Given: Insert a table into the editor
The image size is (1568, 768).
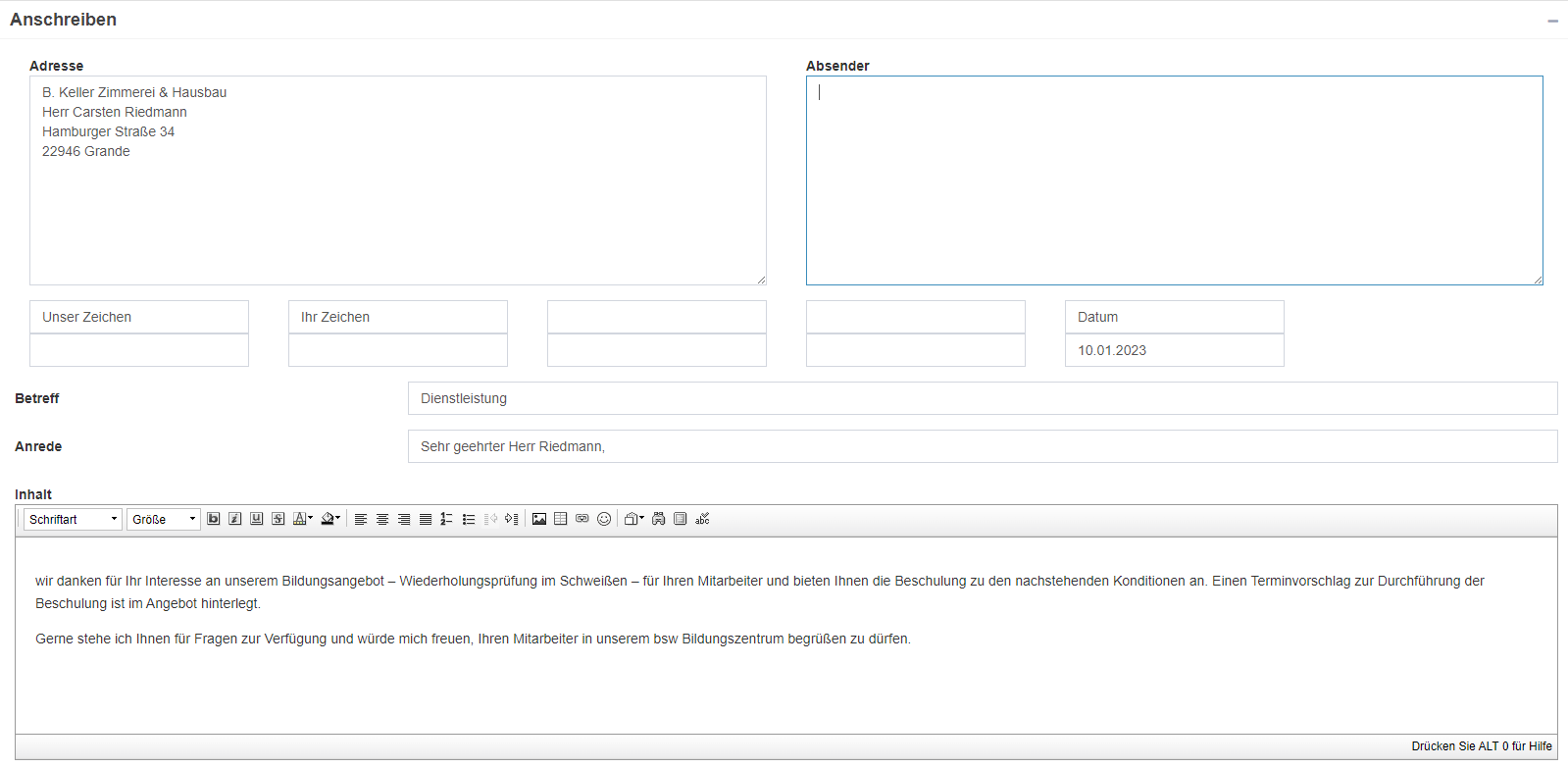Looking at the screenshot, I should [x=561, y=519].
